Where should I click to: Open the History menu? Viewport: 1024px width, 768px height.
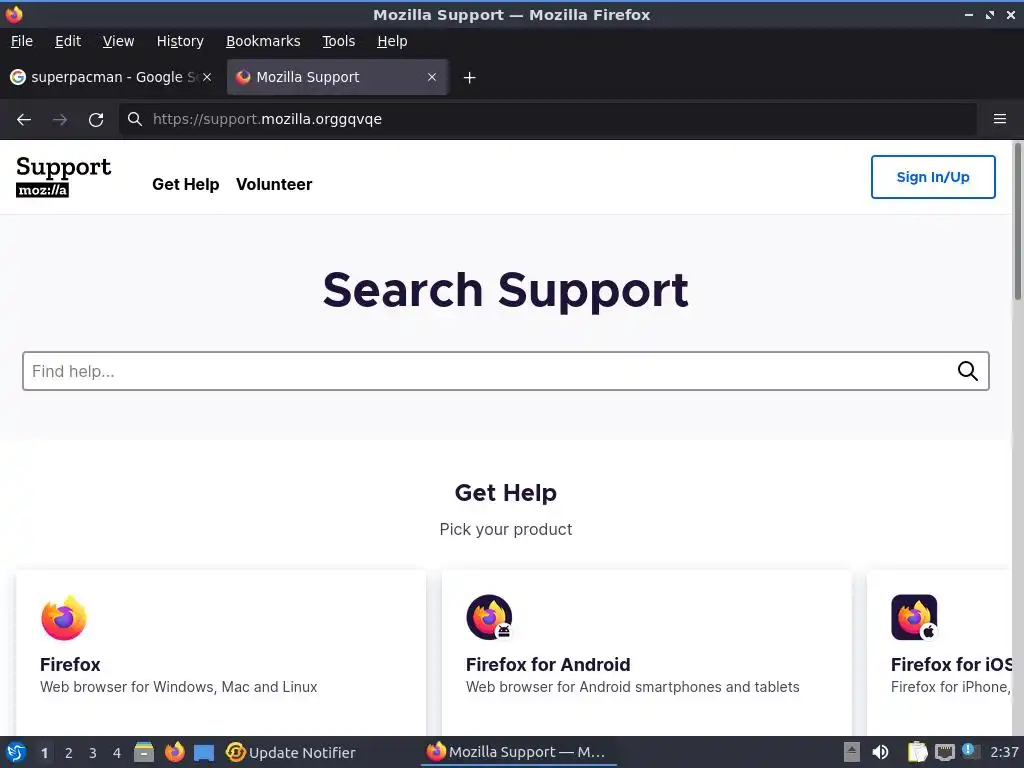coord(180,41)
